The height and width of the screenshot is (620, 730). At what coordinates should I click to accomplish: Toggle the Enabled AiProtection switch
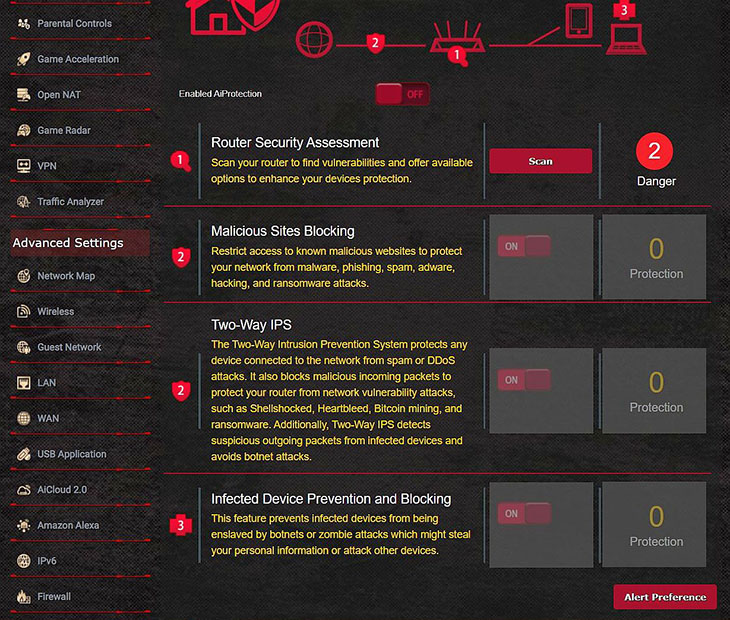coord(403,94)
